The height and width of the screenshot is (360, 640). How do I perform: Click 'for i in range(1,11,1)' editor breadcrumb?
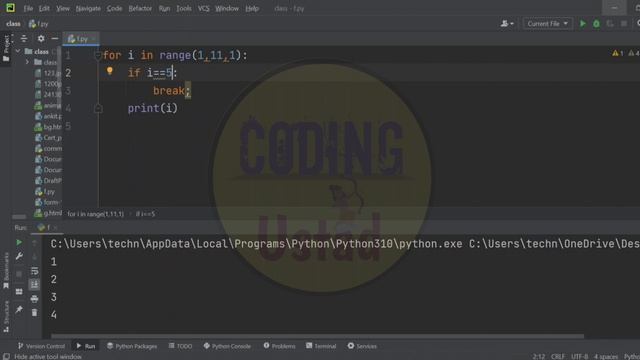click(x=96, y=214)
